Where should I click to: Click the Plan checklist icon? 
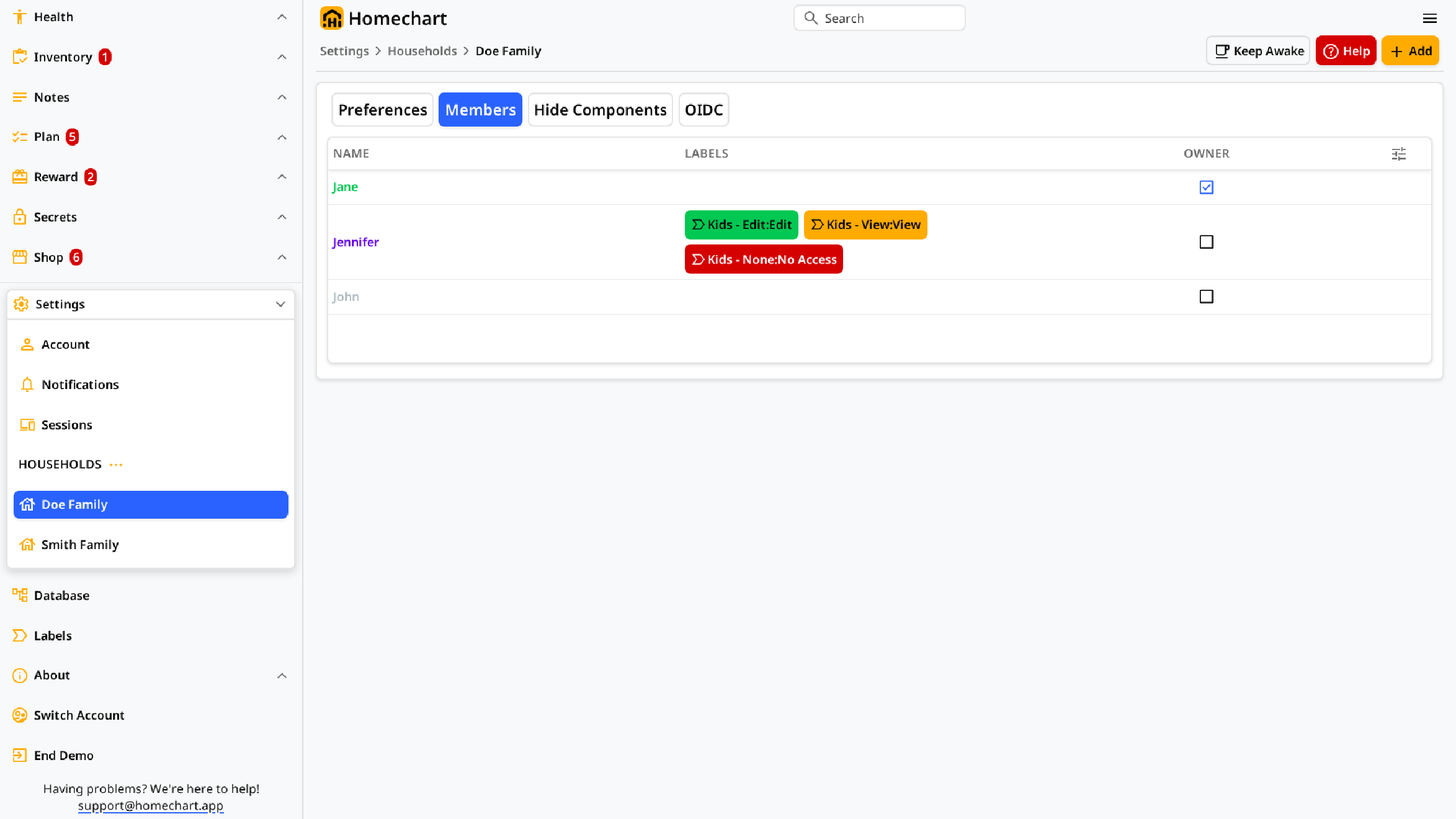tap(20, 137)
